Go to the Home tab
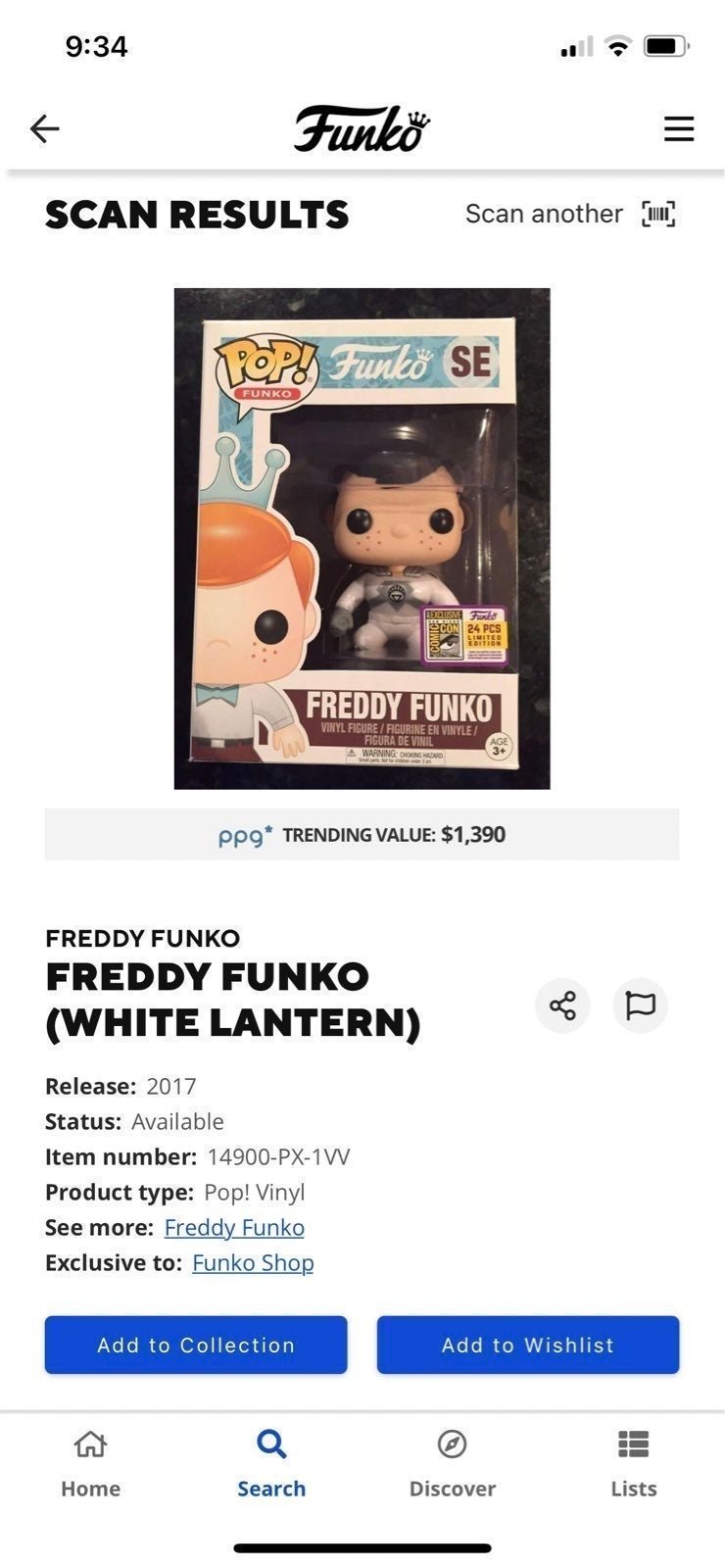Image resolution: width=725 pixels, height=1568 pixels. coord(90,1464)
